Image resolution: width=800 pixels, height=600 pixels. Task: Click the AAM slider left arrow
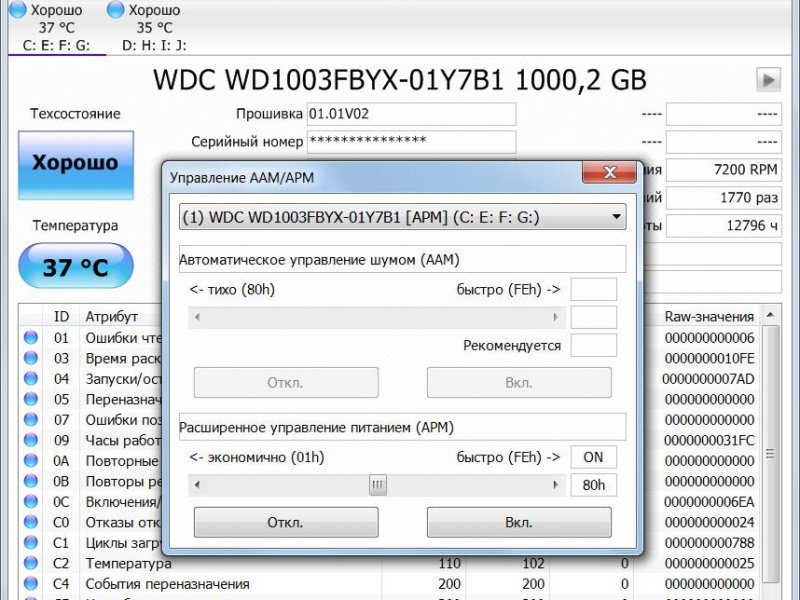click(197, 317)
